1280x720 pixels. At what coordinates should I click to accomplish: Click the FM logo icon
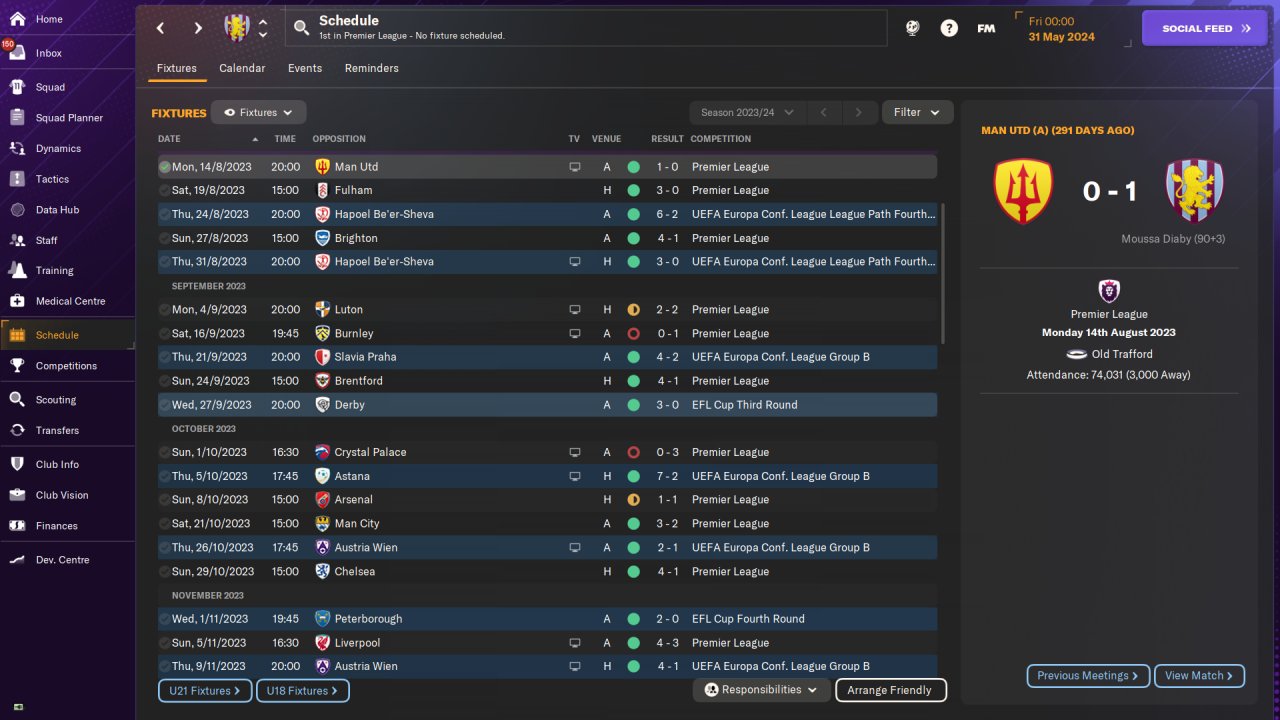click(x=986, y=28)
